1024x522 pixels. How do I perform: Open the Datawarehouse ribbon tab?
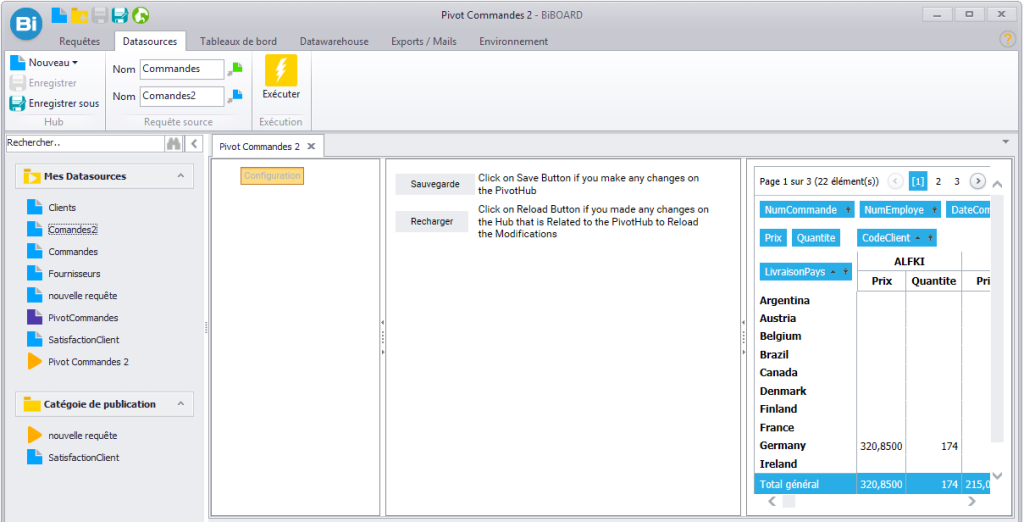coord(334,41)
